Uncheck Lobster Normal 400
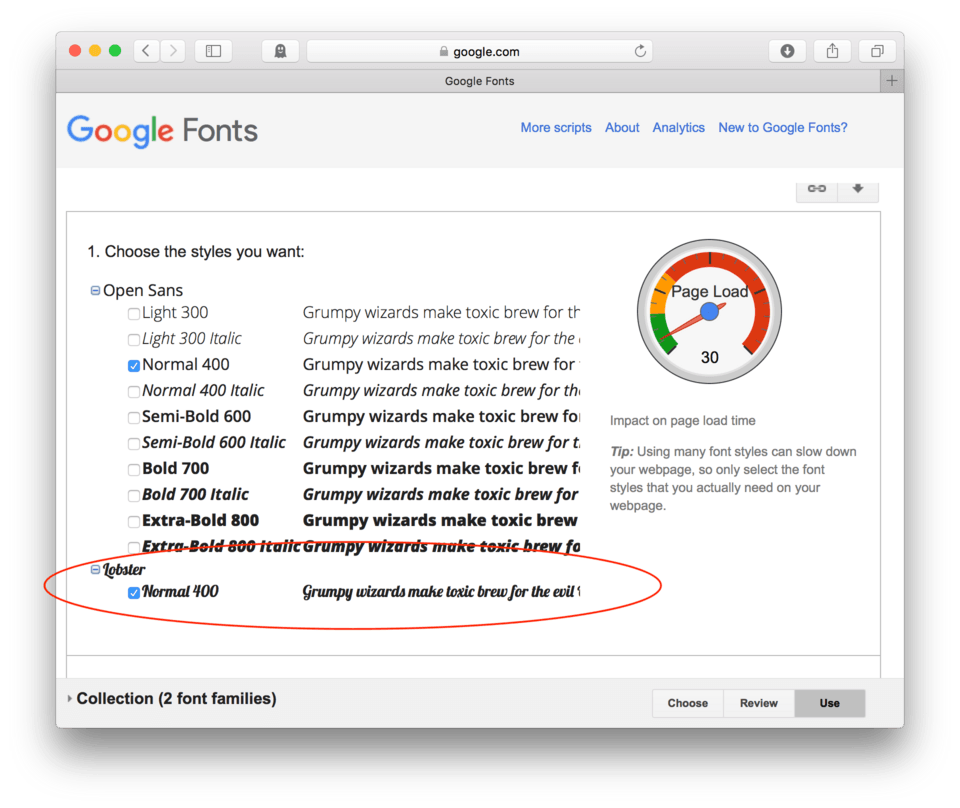 [x=133, y=593]
